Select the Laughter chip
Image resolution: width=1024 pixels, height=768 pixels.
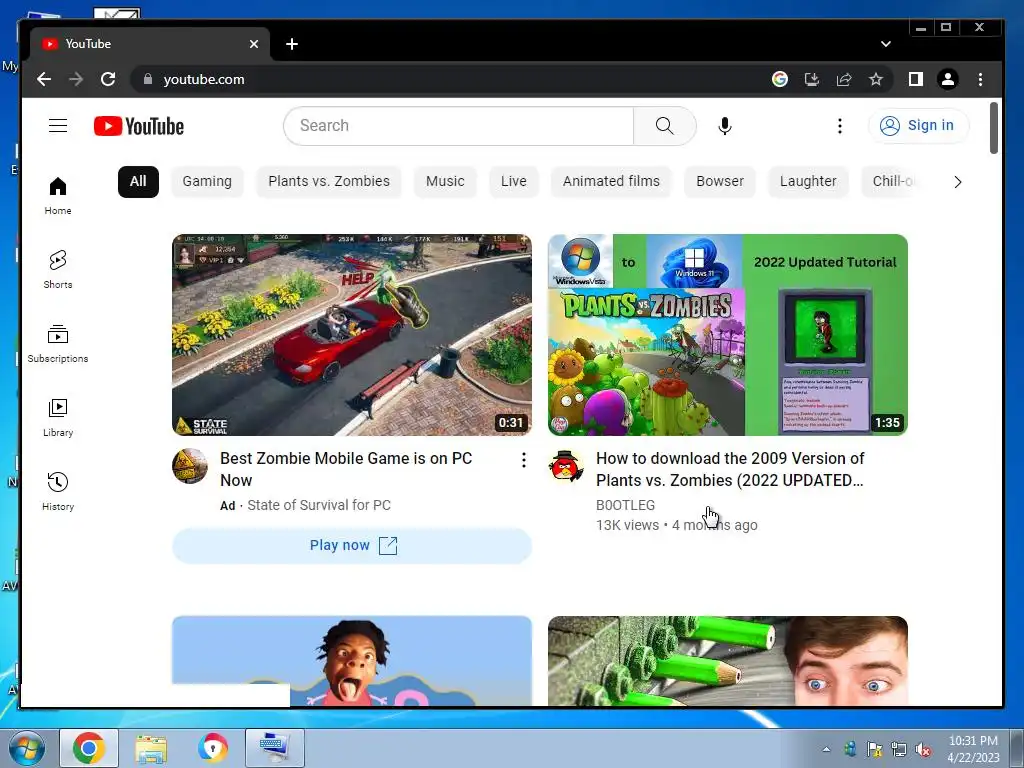tap(808, 182)
